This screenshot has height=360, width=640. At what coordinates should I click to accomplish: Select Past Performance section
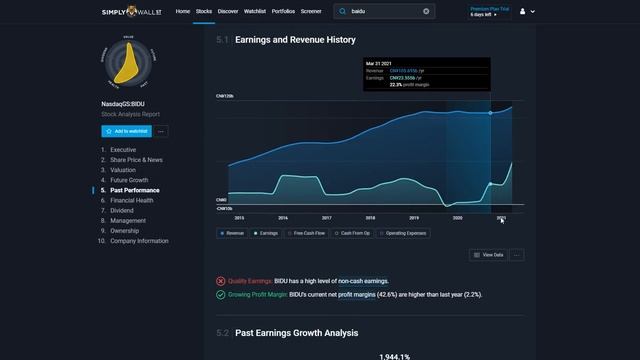(135, 190)
